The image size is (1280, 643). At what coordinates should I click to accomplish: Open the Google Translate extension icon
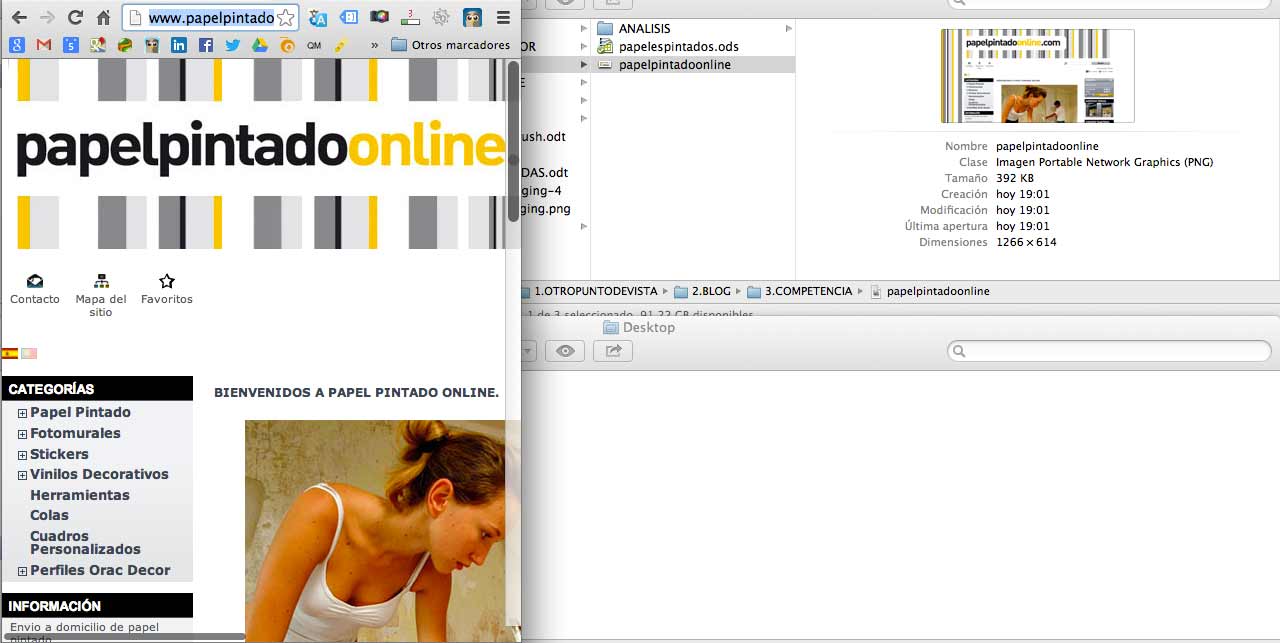(x=318, y=17)
